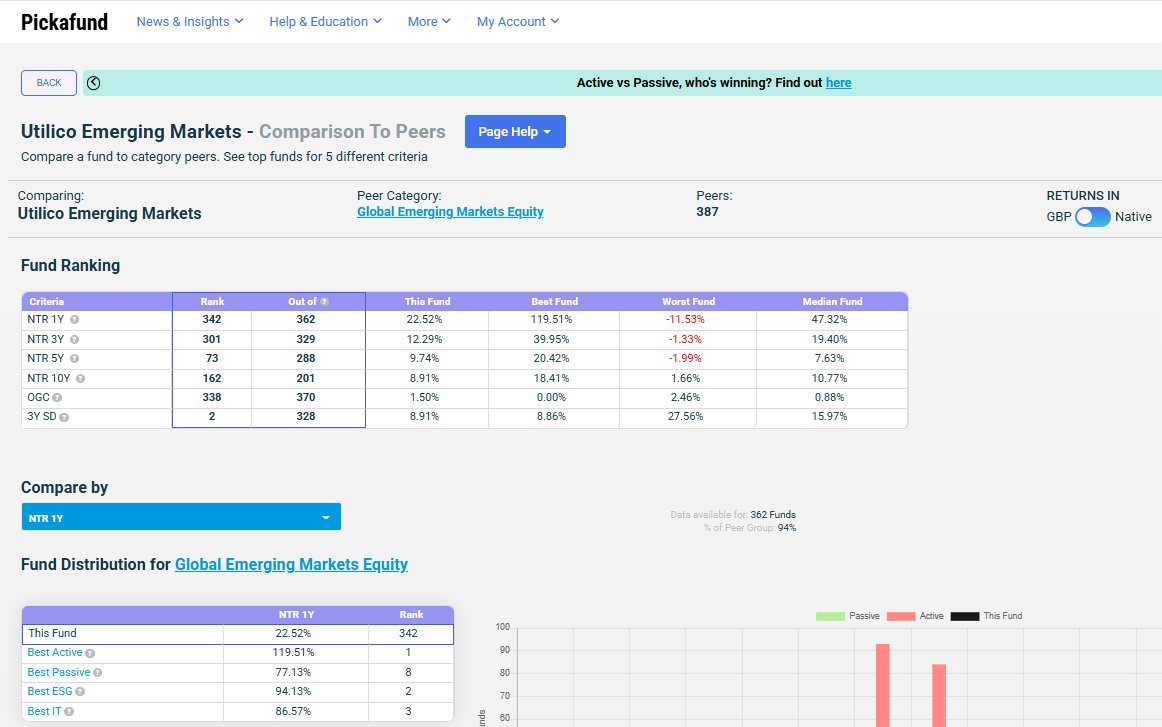Click the help icon beside NTR 5Y
Image resolution: width=1162 pixels, height=727 pixels.
pyautogui.click(x=74, y=359)
